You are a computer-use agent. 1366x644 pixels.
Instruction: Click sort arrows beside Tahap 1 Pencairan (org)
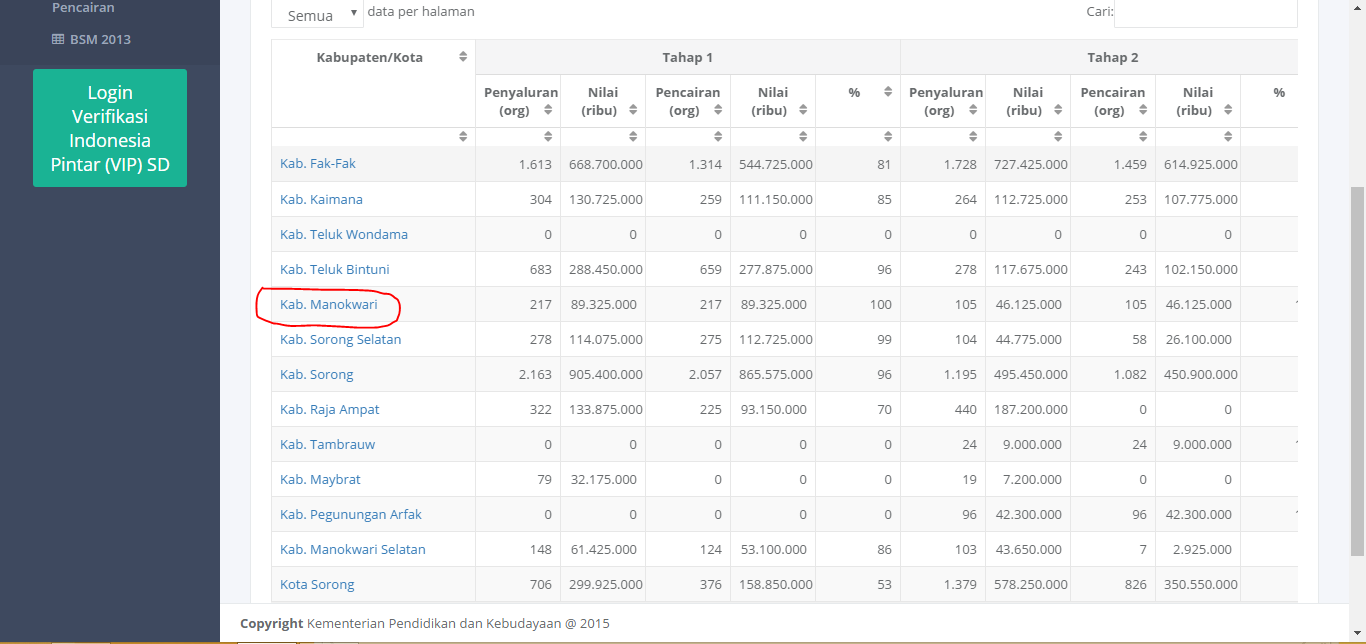pyautogui.click(x=718, y=110)
